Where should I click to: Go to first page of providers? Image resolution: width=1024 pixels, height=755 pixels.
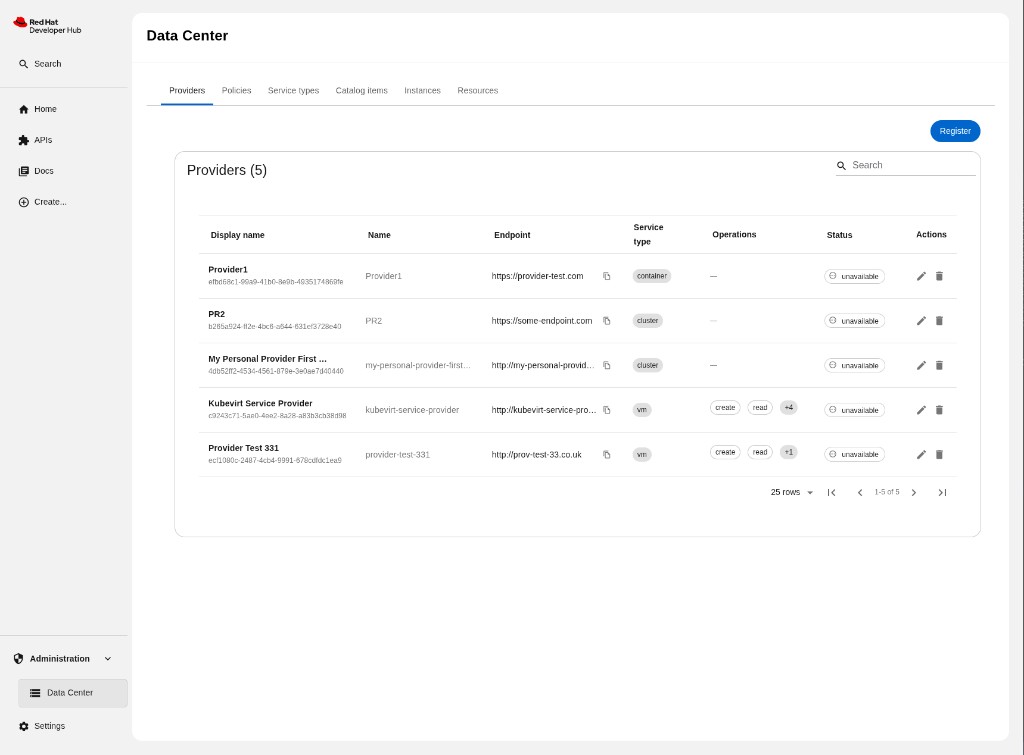tap(831, 492)
